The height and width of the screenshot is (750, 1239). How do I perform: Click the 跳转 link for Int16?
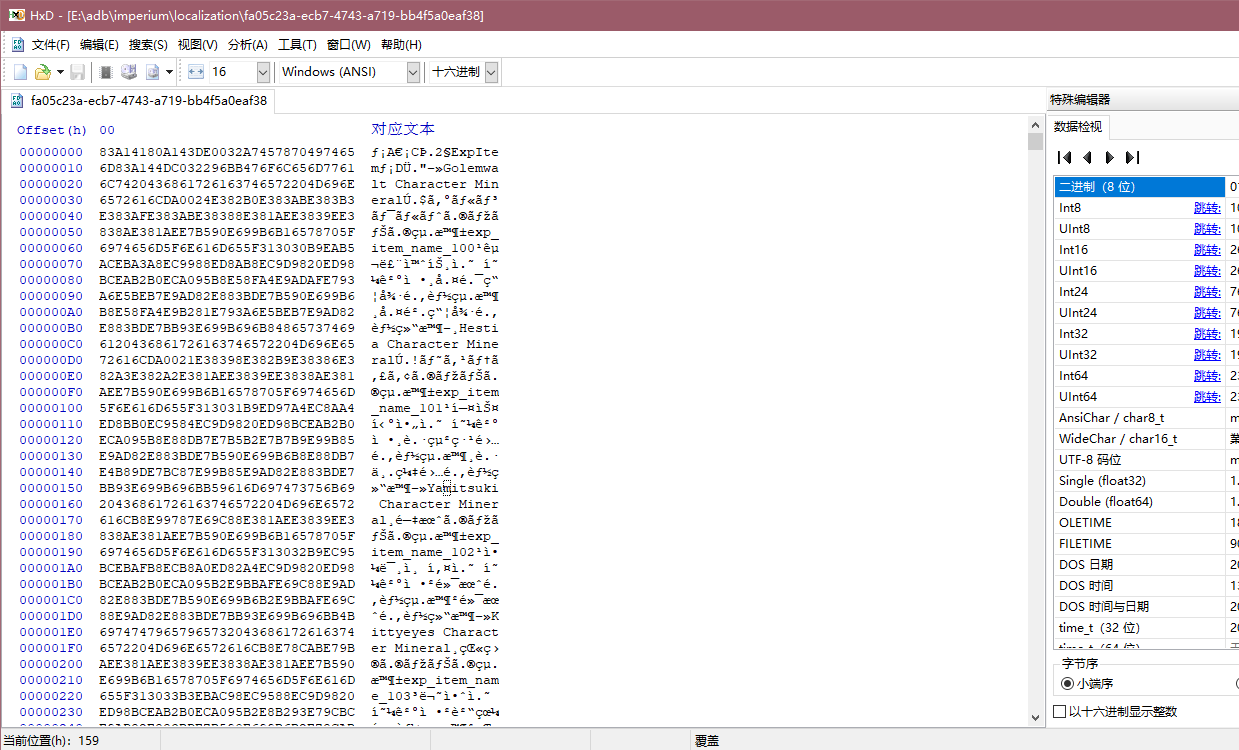(x=1207, y=250)
